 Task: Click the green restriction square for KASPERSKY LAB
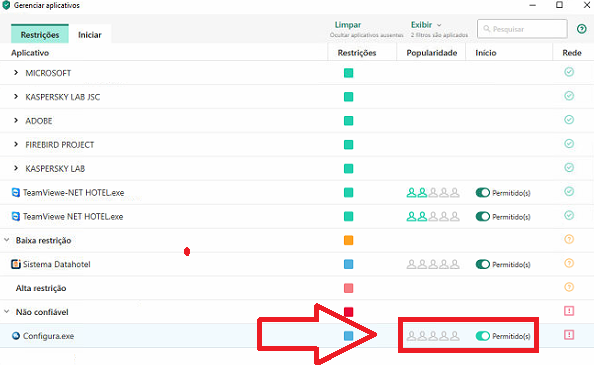point(349,168)
